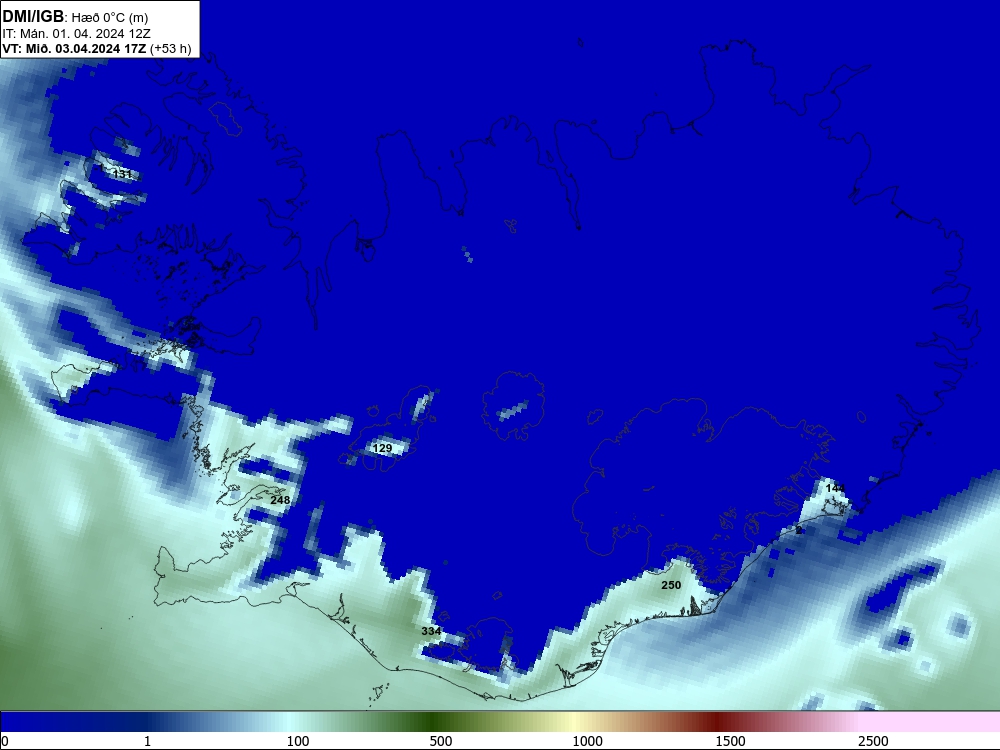Click the 0 tick label on the color scale
1000x750 pixels.
tap(5, 741)
